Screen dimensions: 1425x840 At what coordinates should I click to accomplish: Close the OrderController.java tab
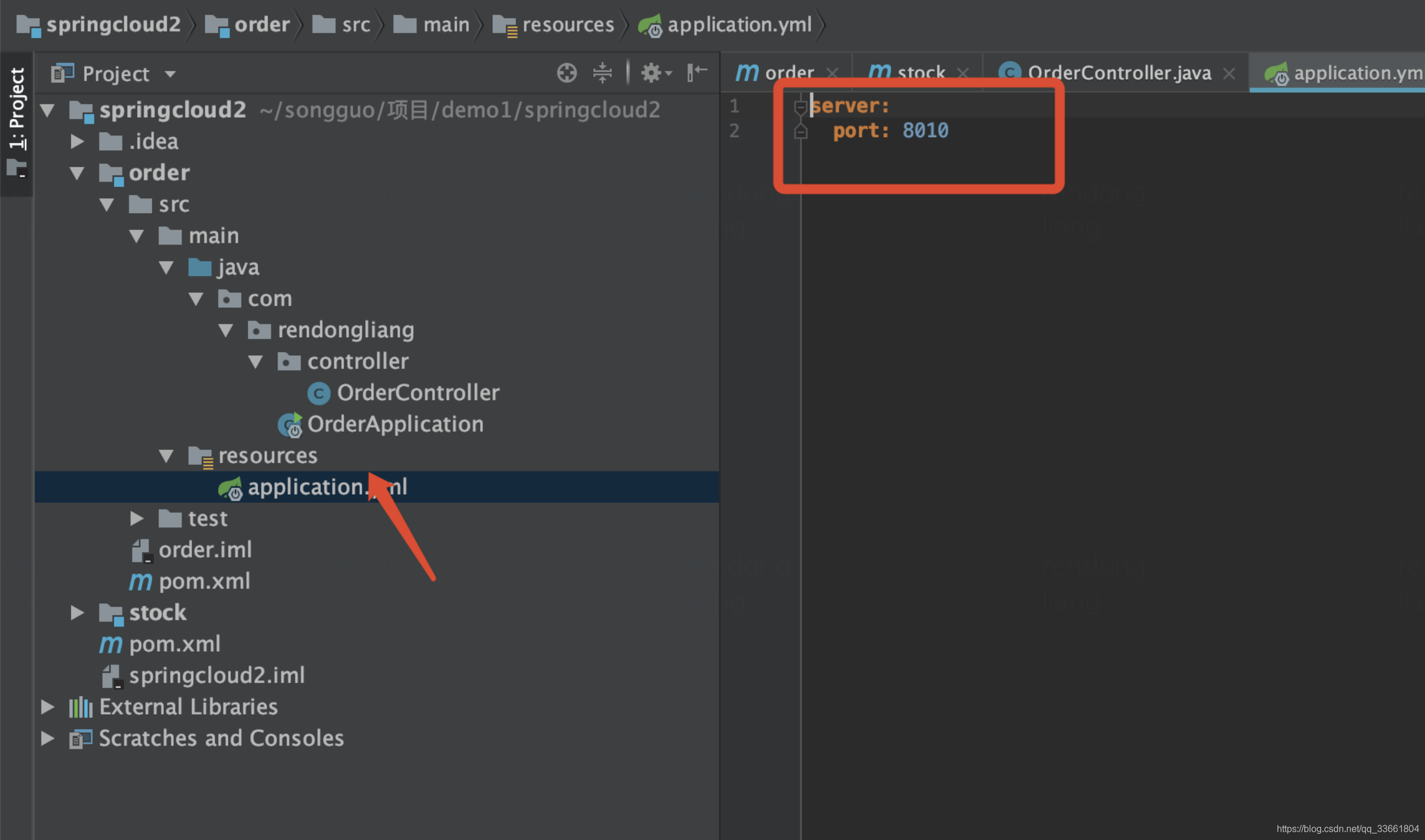[x=1229, y=73]
